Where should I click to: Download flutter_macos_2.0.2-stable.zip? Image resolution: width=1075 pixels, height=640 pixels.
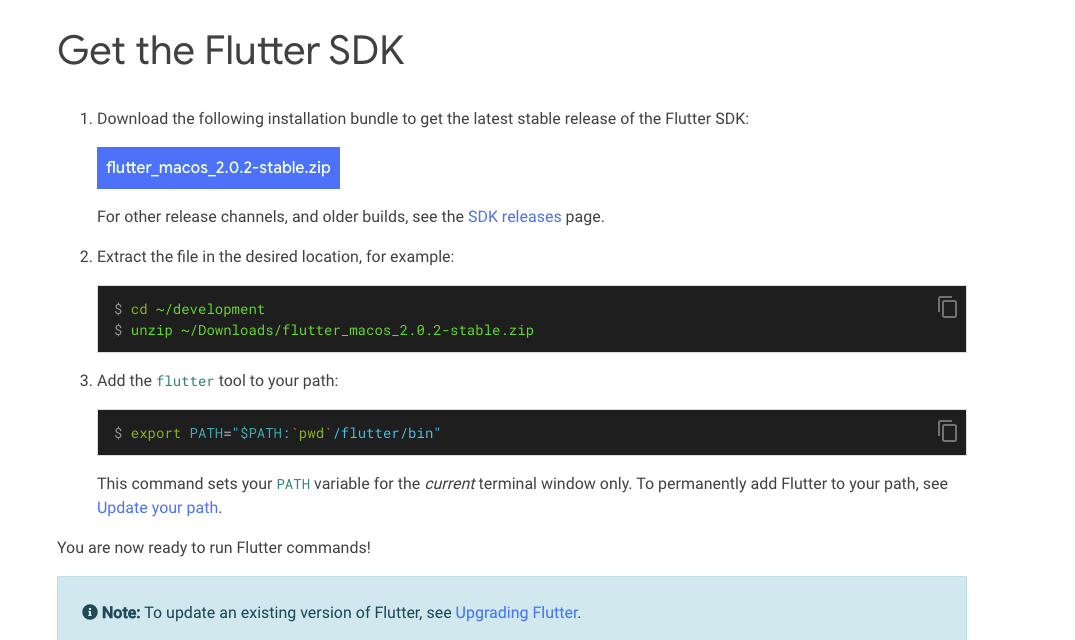(x=218, y=168)
